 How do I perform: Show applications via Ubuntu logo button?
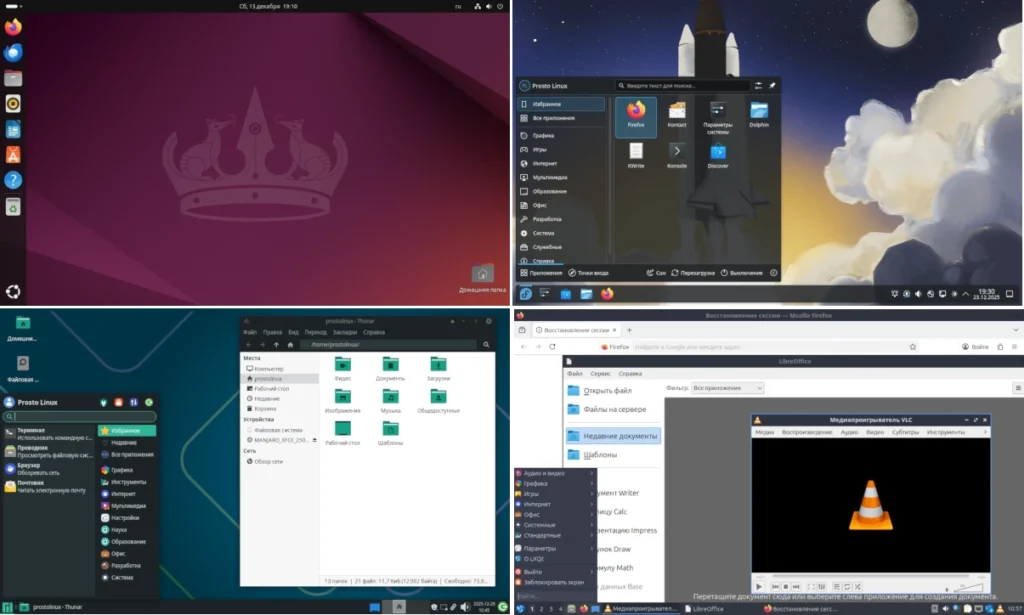(x=13, y=291)
